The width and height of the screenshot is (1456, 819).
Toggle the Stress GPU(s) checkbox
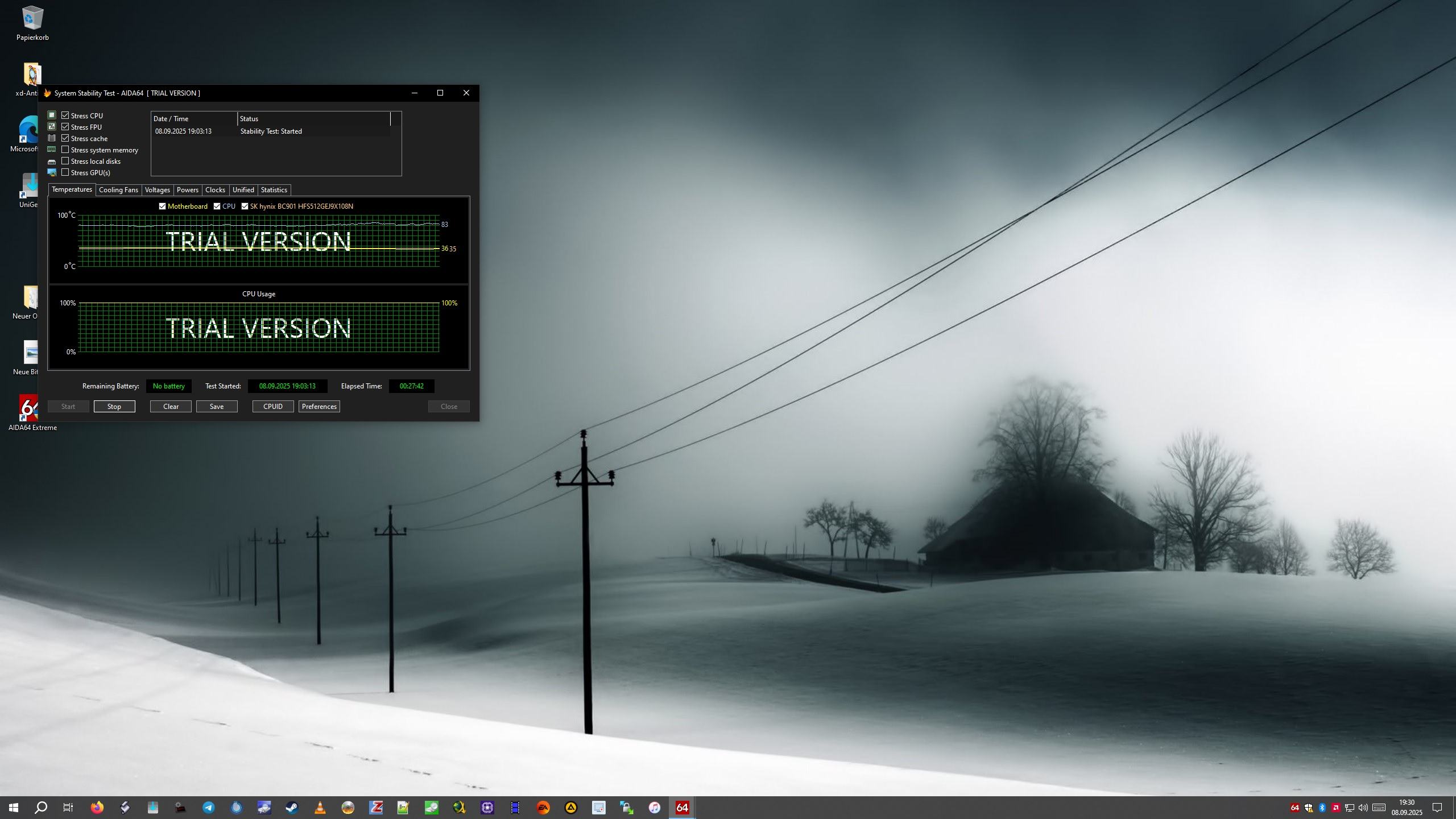click(x=65, y=172)
